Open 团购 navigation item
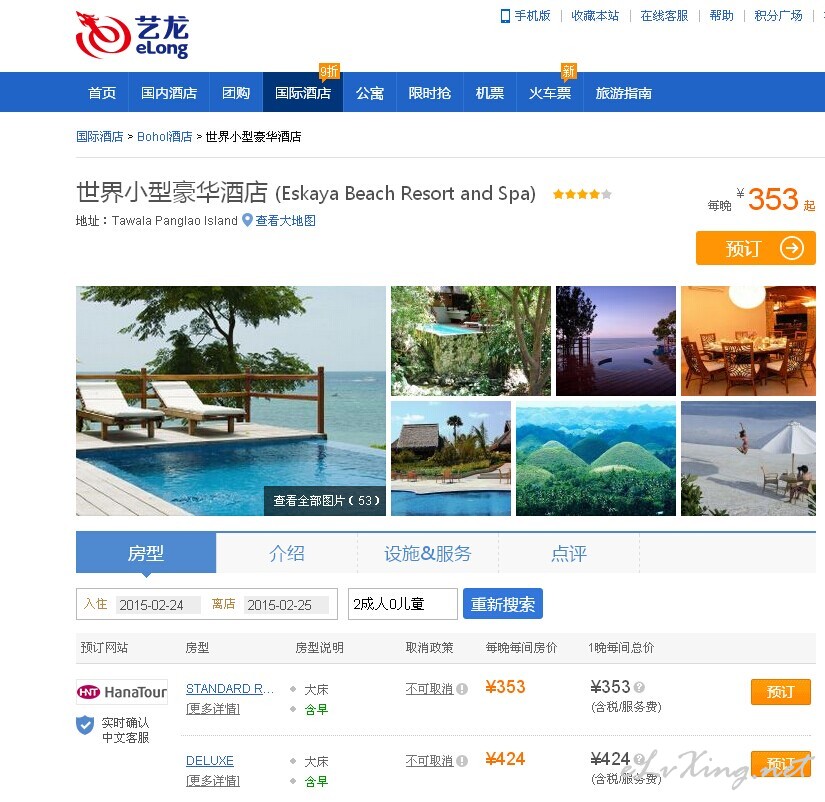 (236, 93)
